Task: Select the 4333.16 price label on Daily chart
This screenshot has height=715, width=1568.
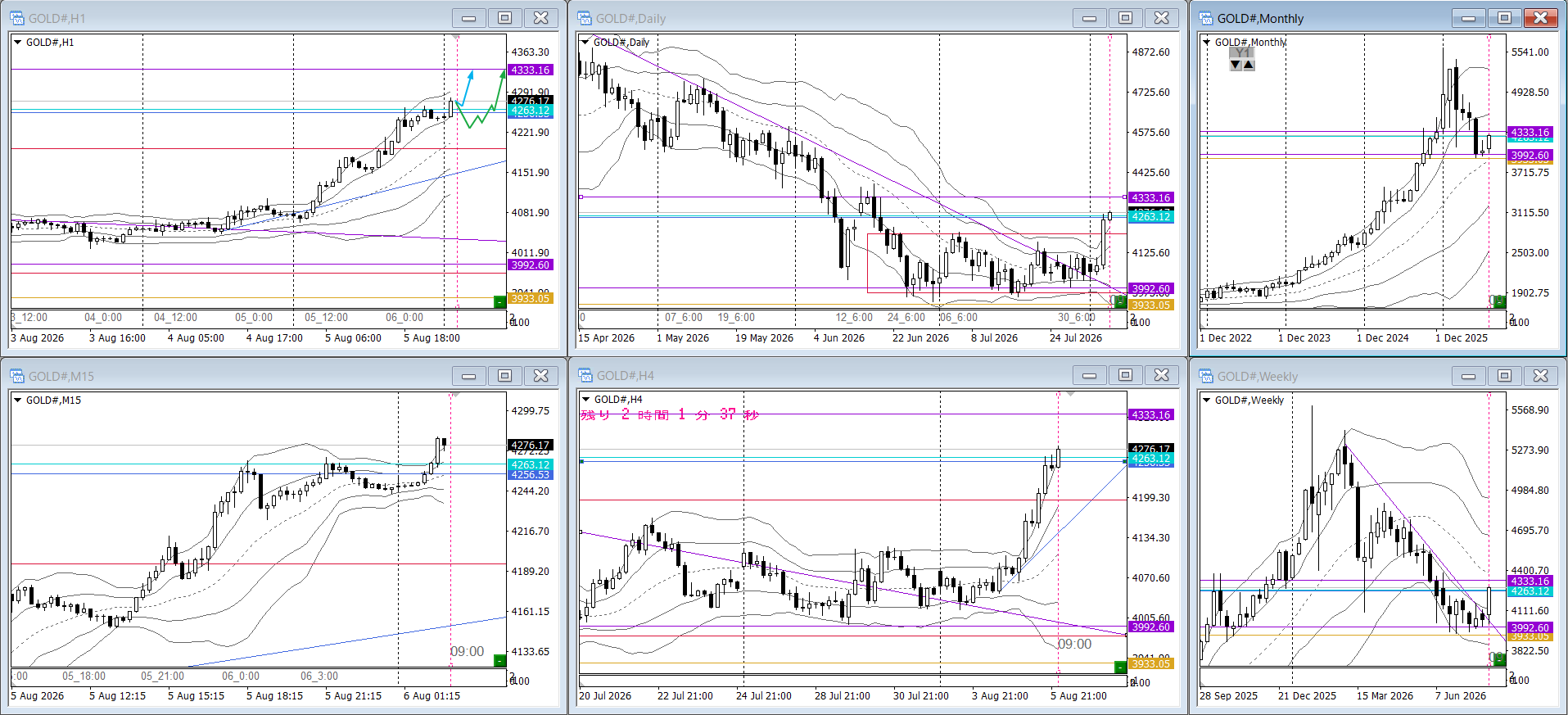Action: point(1151,197)
